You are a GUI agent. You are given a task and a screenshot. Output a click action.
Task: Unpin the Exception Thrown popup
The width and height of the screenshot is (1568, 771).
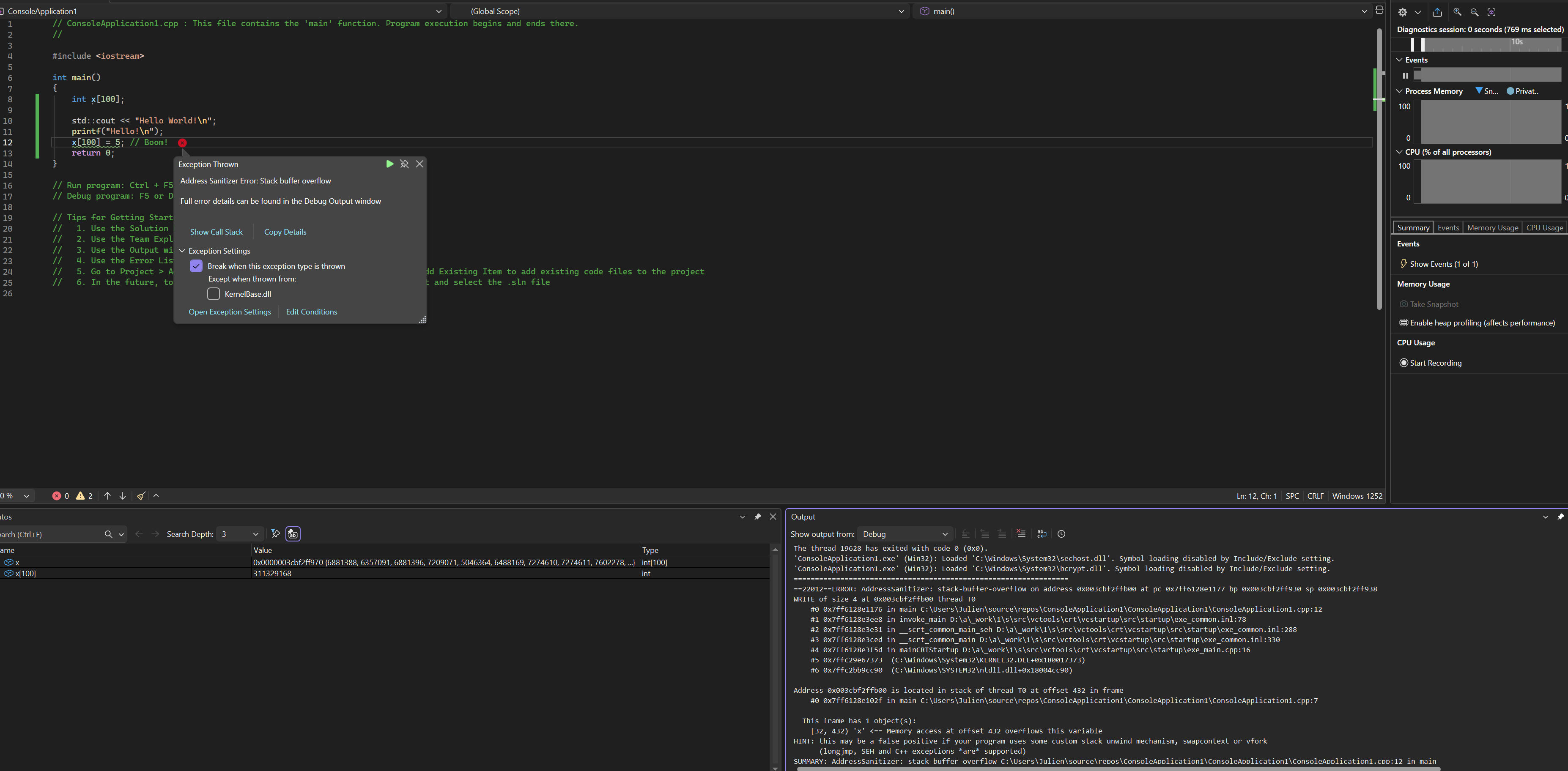(404, 164)
